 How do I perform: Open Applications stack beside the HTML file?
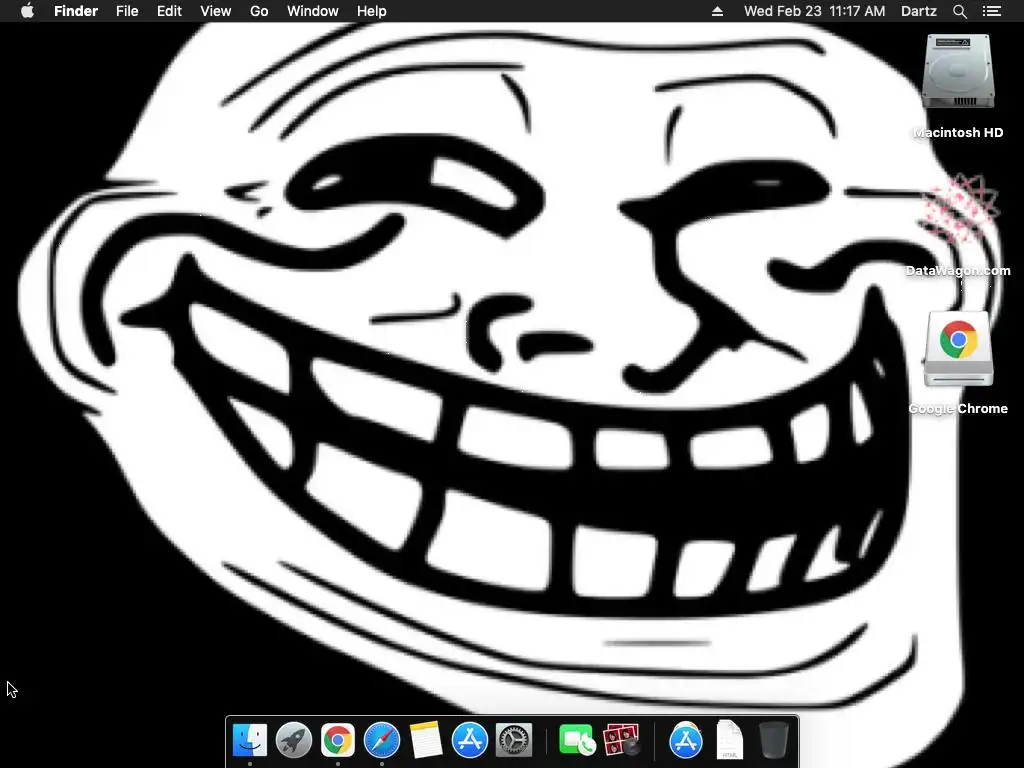pyautogui.click(x=686, y=740)
